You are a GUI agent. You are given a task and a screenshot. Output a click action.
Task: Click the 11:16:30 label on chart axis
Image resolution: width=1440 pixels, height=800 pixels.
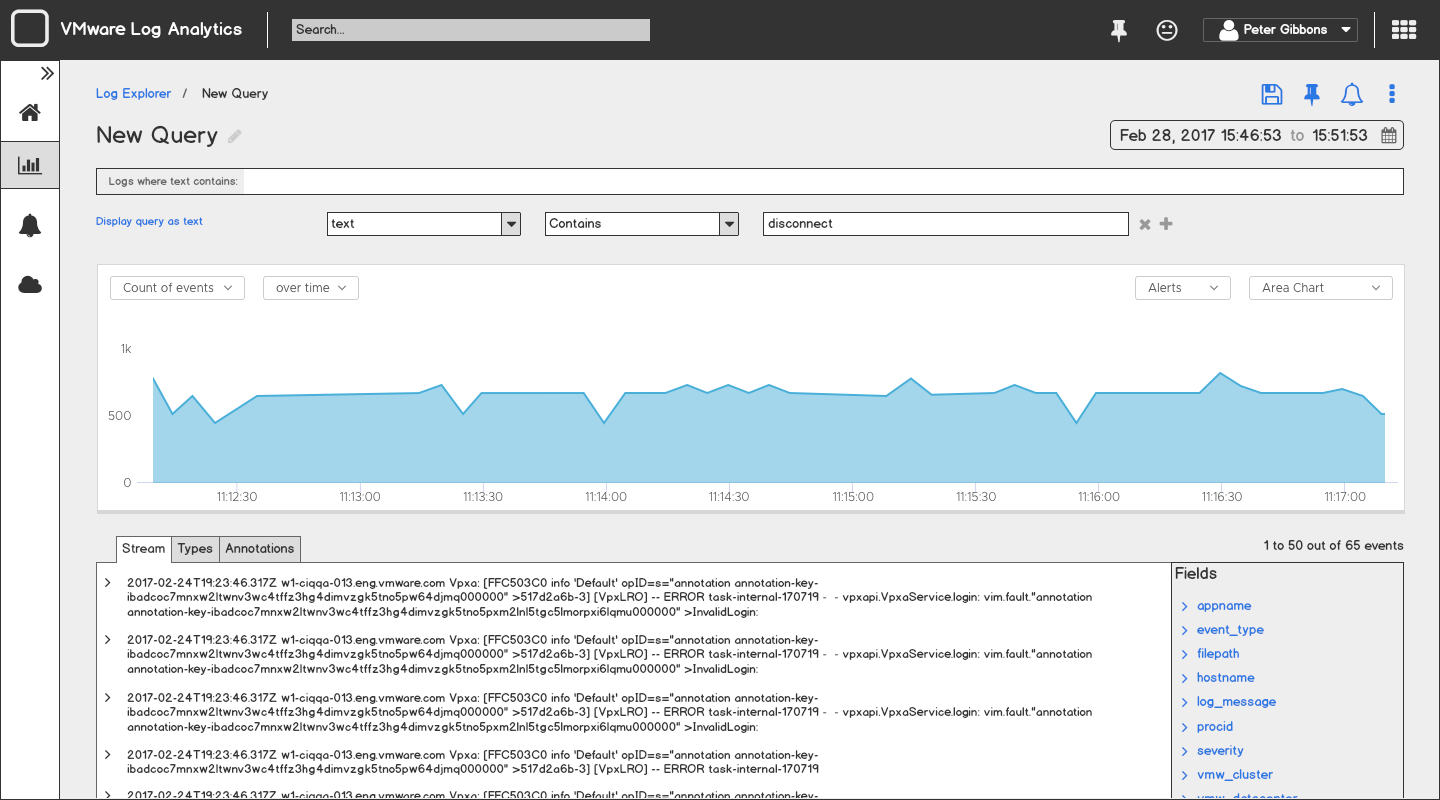pyautogui.click(x=1222, y=497)
